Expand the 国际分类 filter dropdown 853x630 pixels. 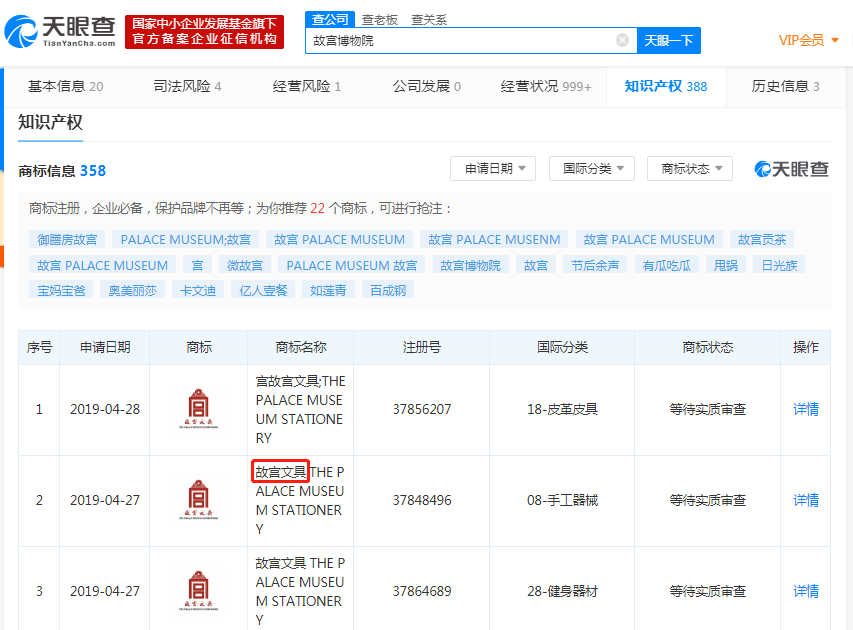592,169
